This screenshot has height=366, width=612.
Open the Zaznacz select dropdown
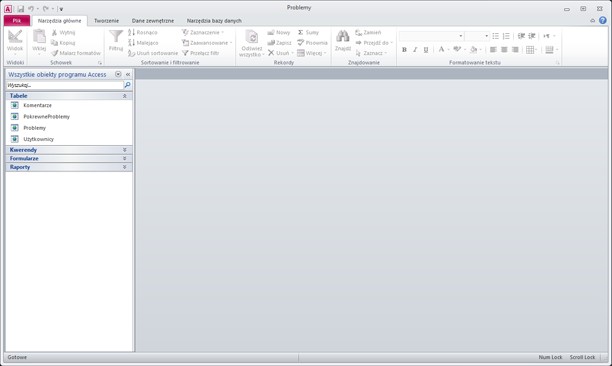(371, 53)
